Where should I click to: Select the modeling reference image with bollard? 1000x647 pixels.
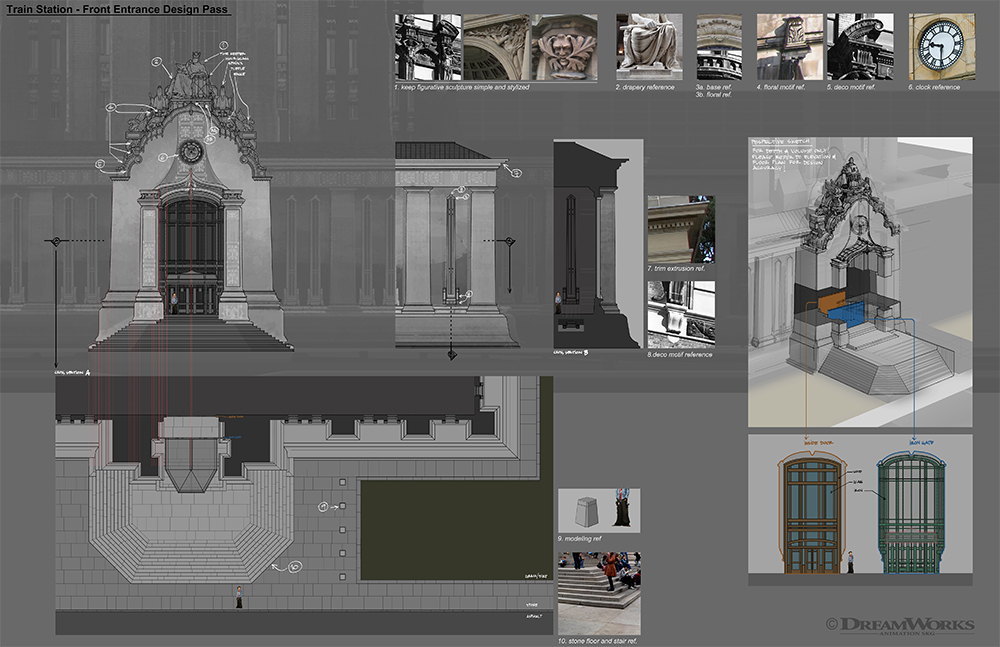coord(599,510)
